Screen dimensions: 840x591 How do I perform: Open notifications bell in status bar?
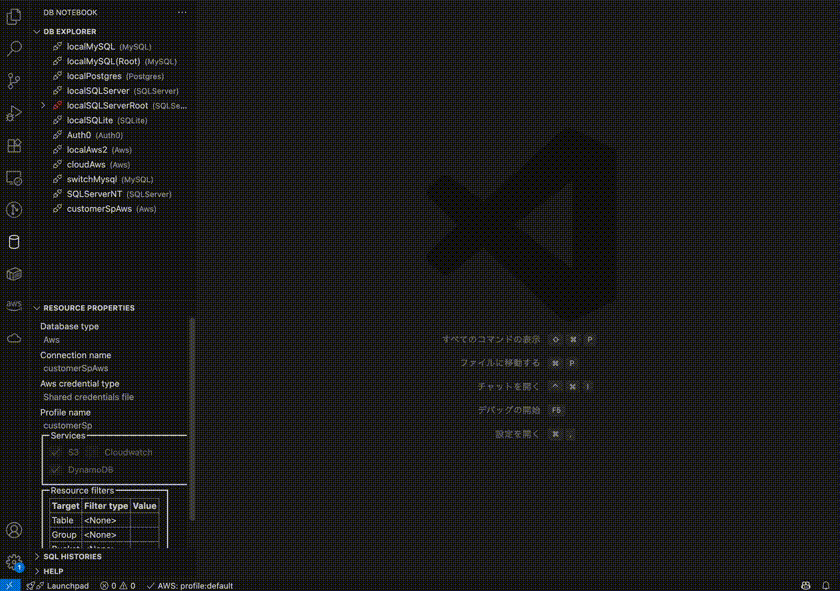(826, 586)
